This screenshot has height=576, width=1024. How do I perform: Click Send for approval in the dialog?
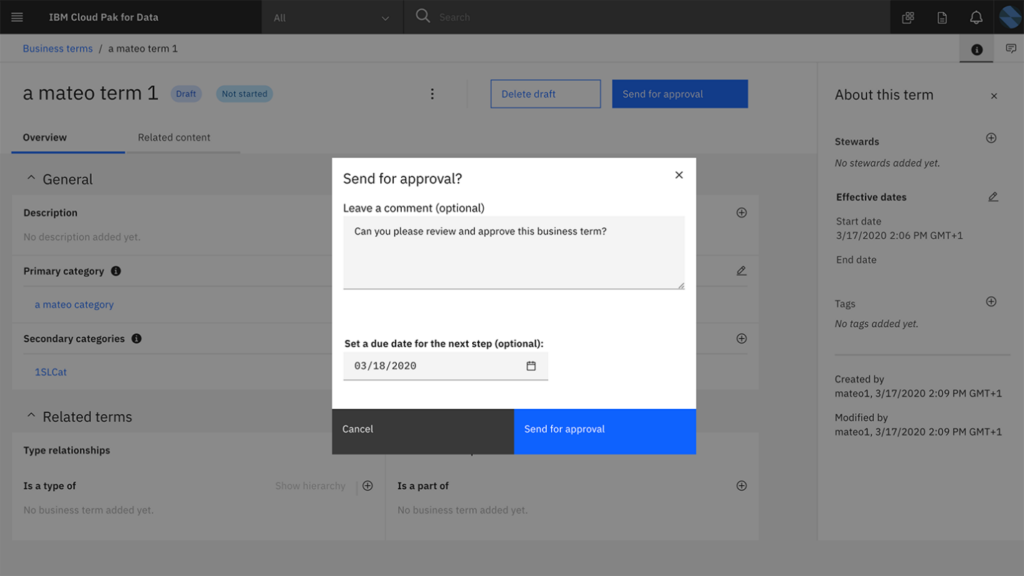[x=604, y=429]
